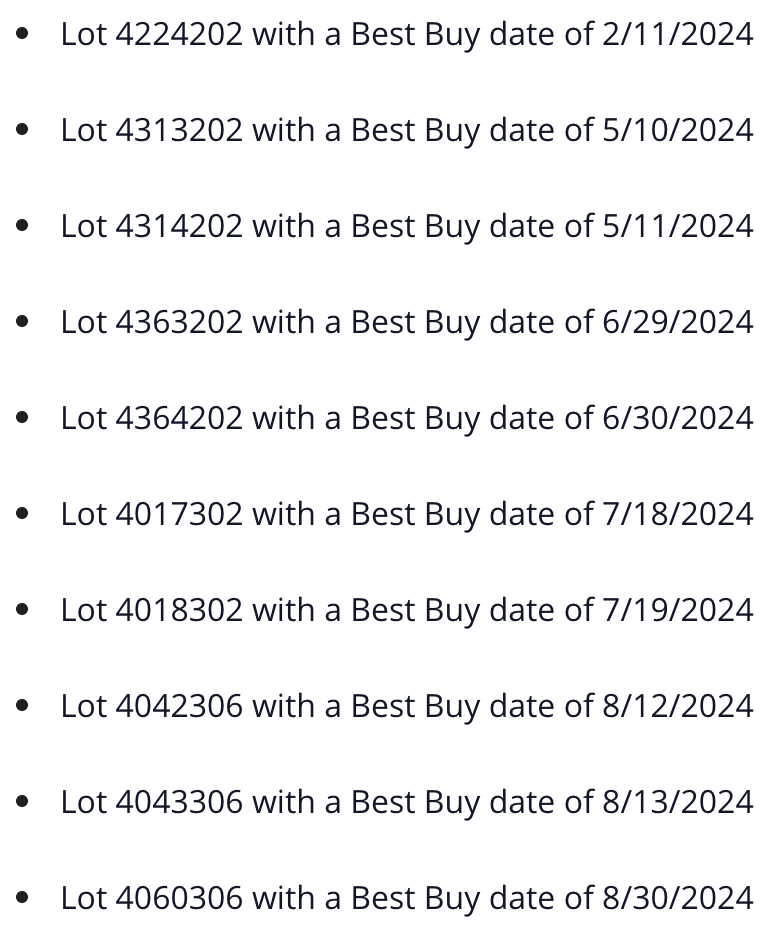Click the date 7/18/2024
Image resolution: width=780 pixels, height=936 pixels.
678,515
